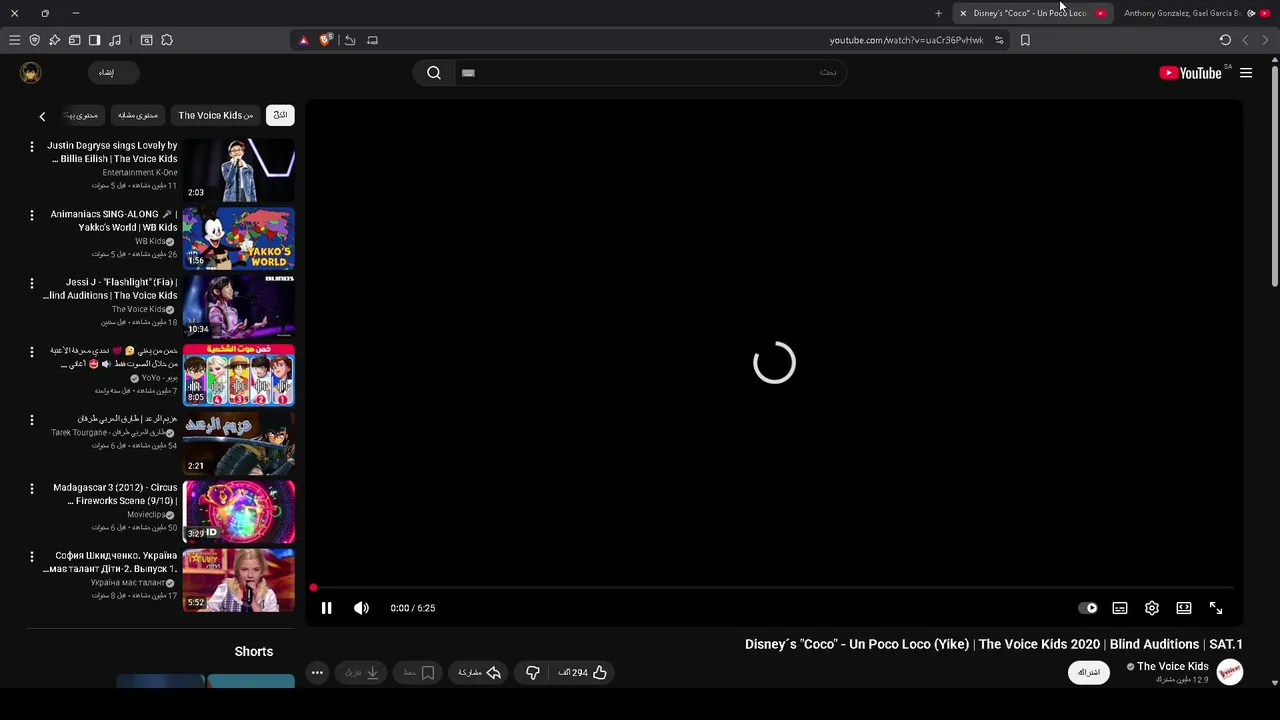Share the video with the arrow button
This screenshot has width=1280, height=720.
[479, 673]
